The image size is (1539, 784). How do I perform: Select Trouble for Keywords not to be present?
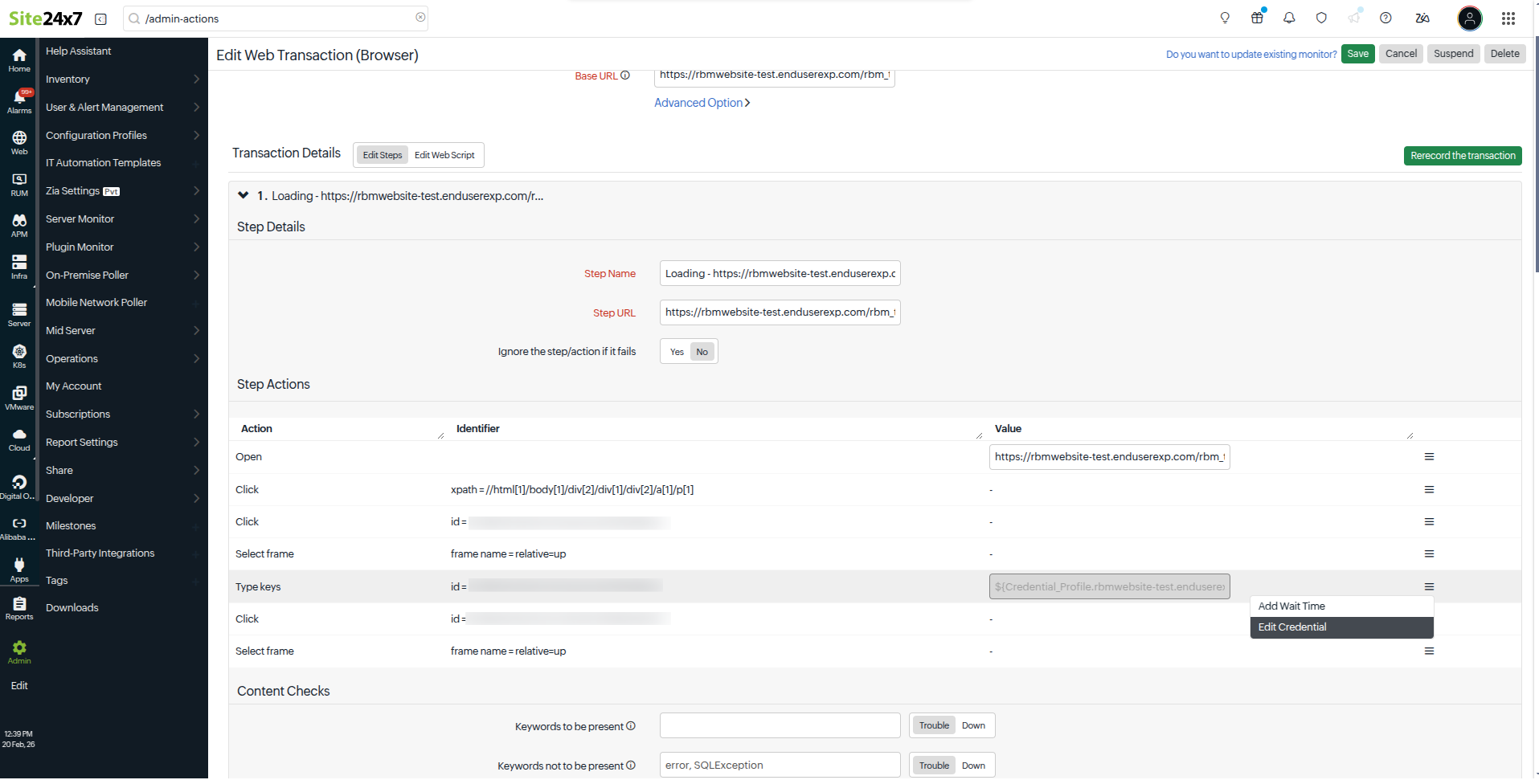[932, 765]
